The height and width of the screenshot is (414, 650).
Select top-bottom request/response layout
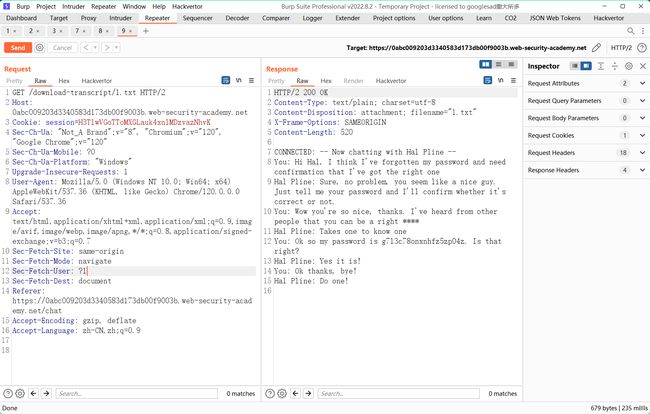[x=499, y=64]
